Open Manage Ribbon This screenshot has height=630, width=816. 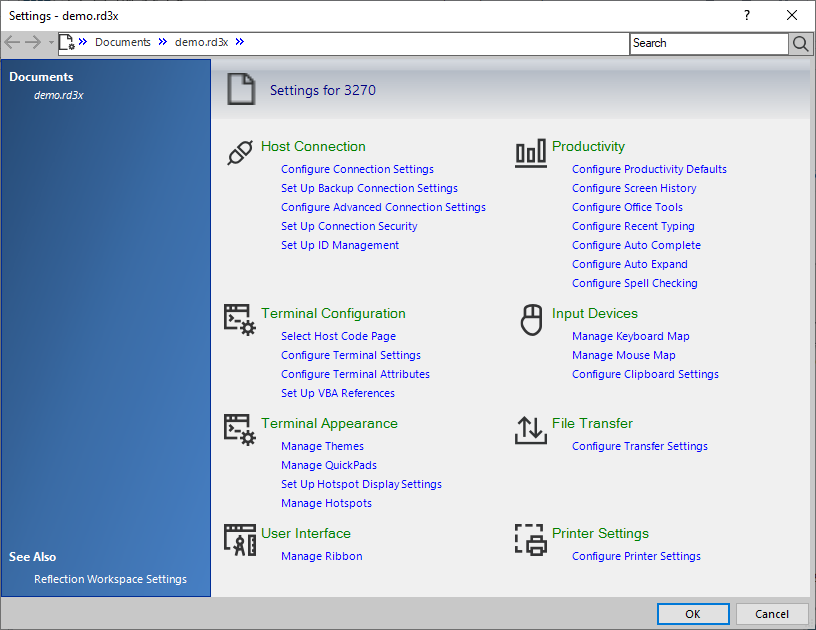point(322,556)
